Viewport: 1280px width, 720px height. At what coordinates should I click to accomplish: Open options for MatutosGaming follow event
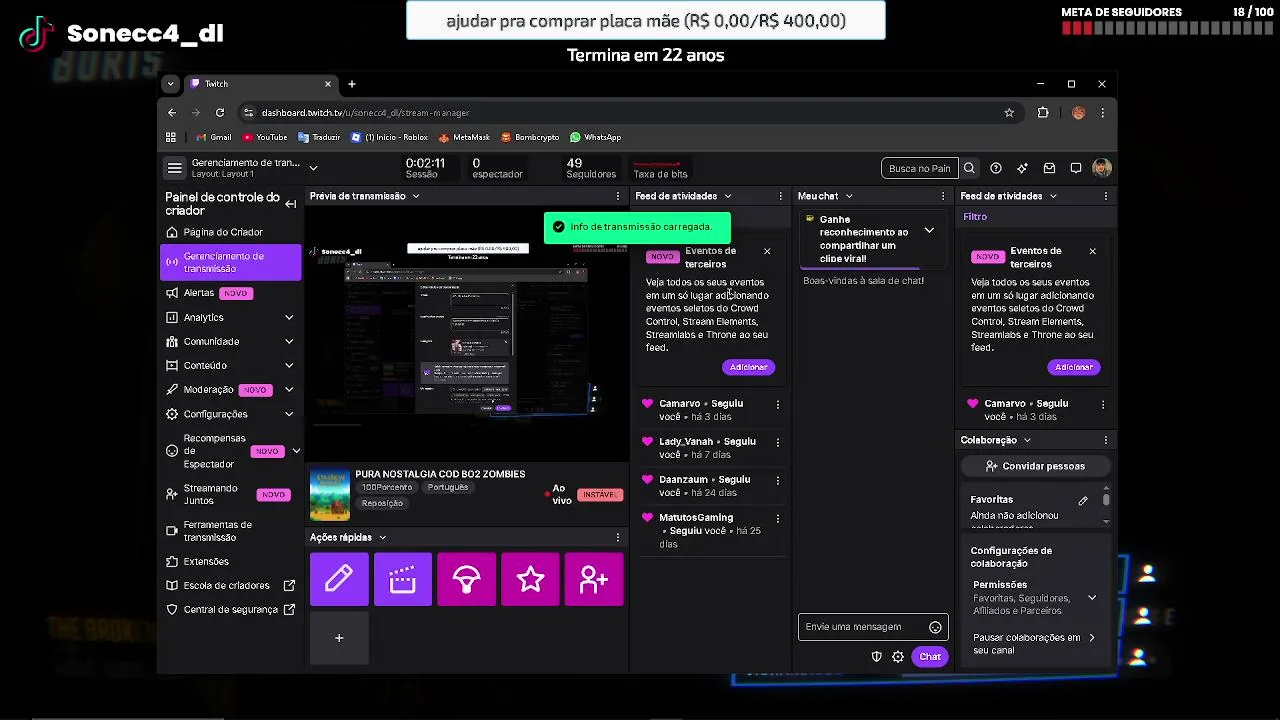point(778,519)
